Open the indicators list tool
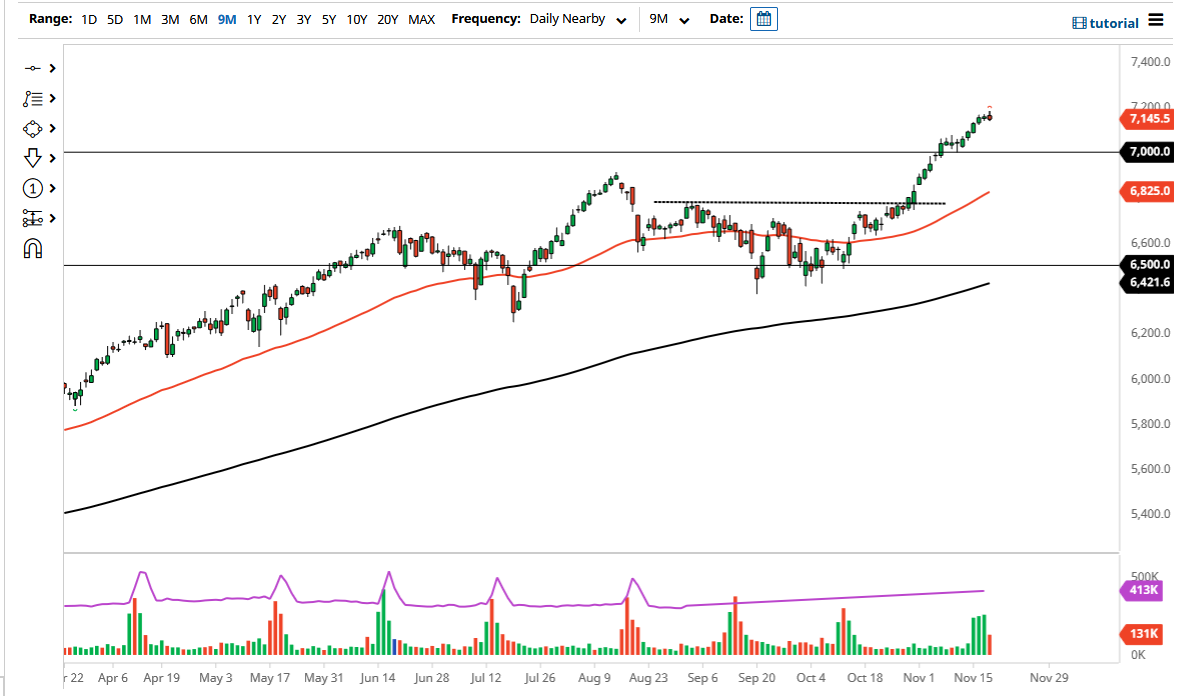Image resolution: width=1182 pixels, height=696 pixels. [33, 98]
